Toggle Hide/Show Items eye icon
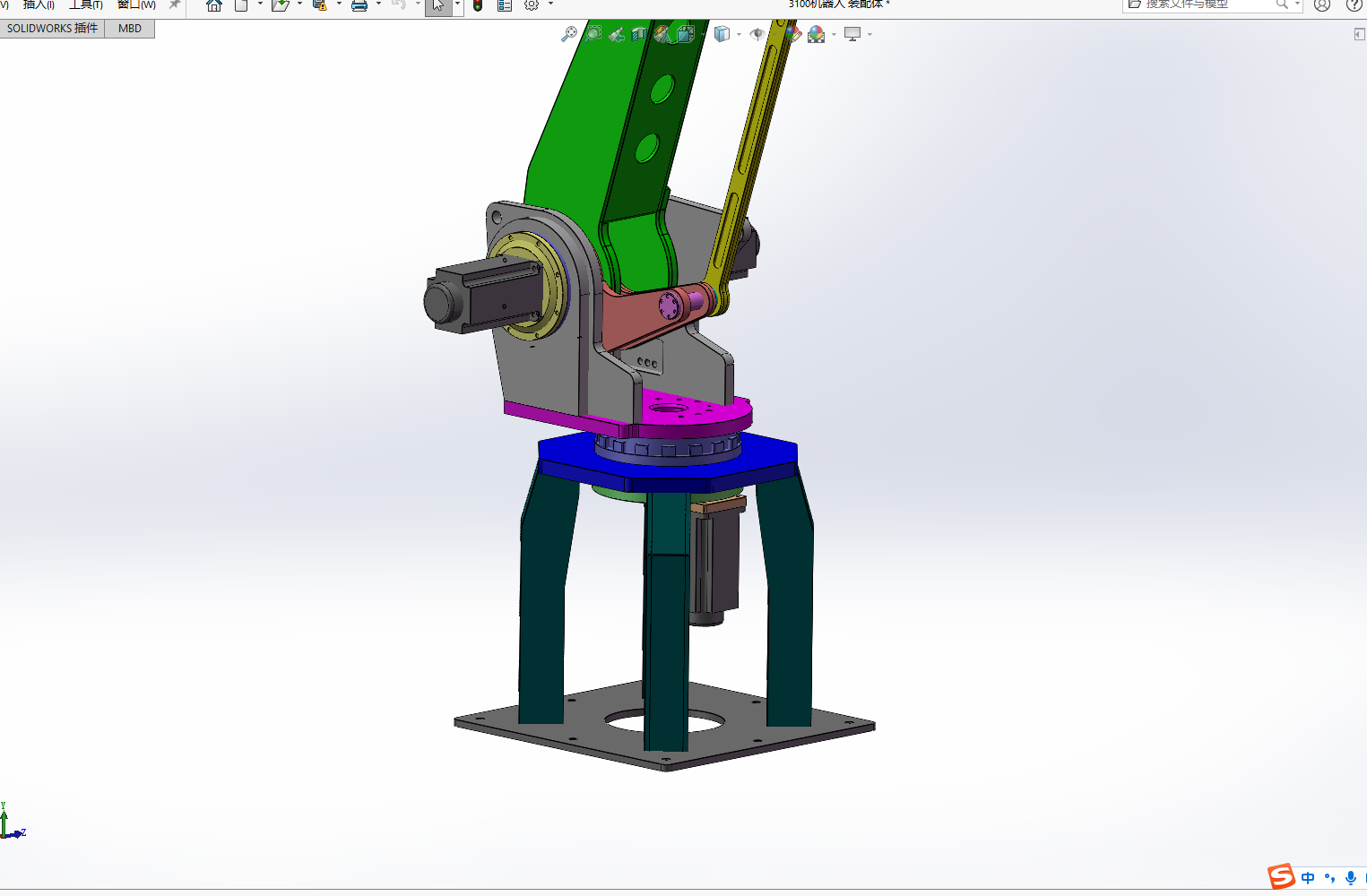The height and width of the screenshot is (896, 1367). click(x=757, y=34)
